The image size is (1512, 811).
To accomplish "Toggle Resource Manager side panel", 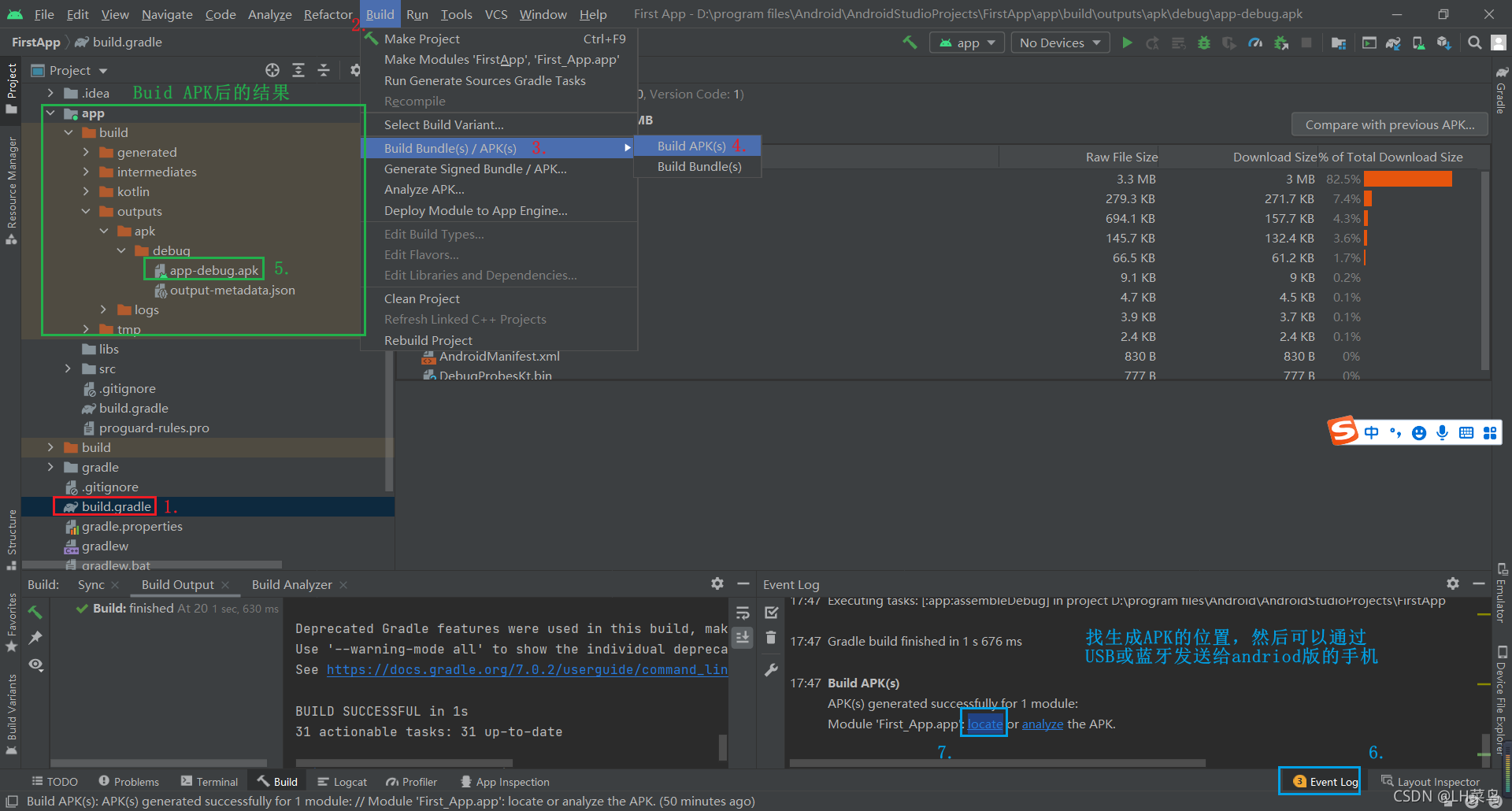I will point(11,191).
